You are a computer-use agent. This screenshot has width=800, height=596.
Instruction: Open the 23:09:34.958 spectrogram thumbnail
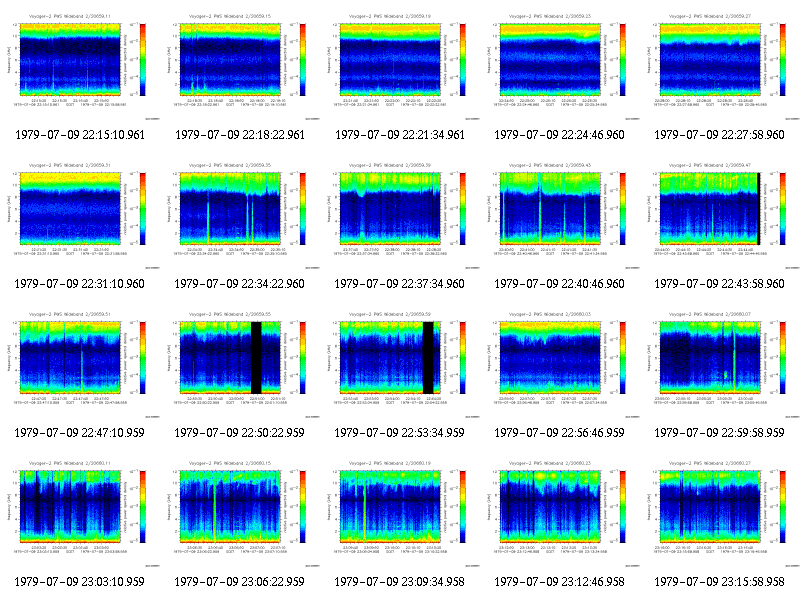tap(400, 513)
